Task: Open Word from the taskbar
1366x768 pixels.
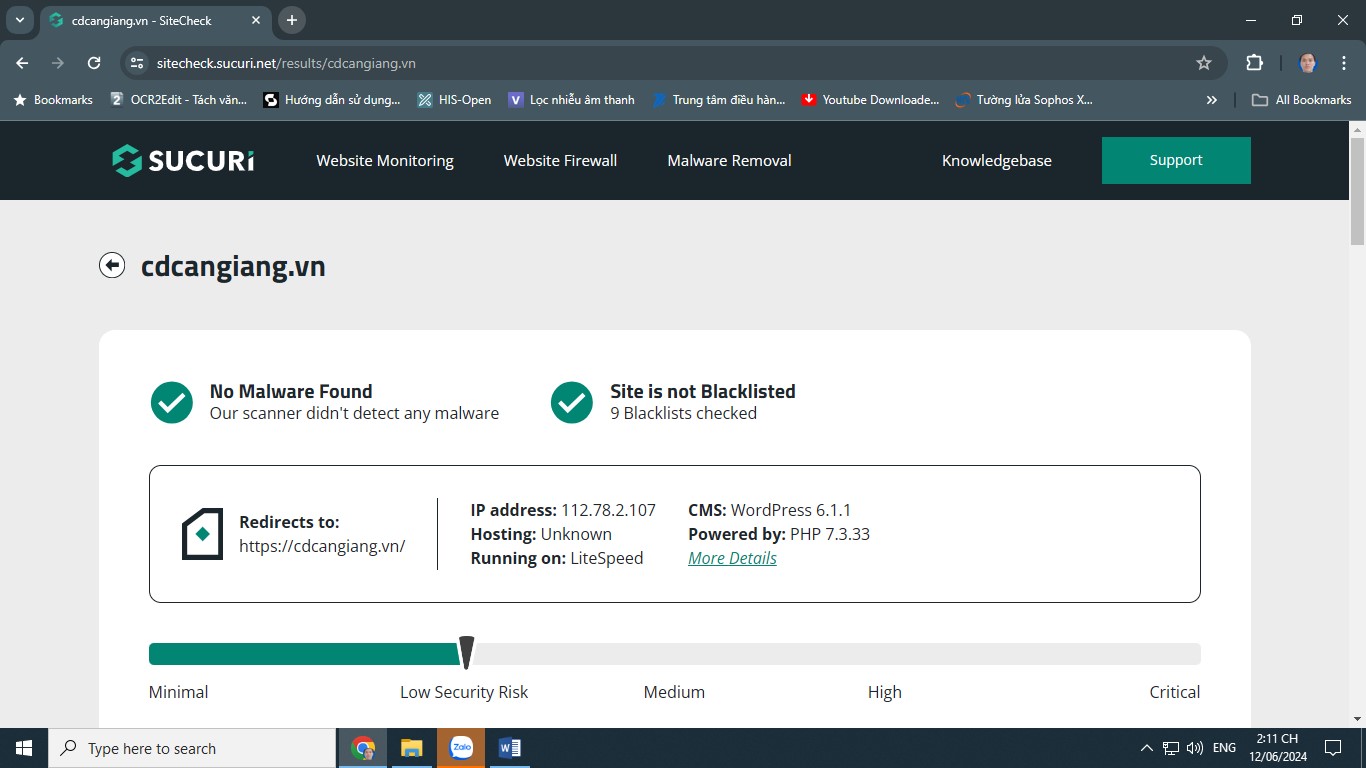Action: (x=510, y=748)
